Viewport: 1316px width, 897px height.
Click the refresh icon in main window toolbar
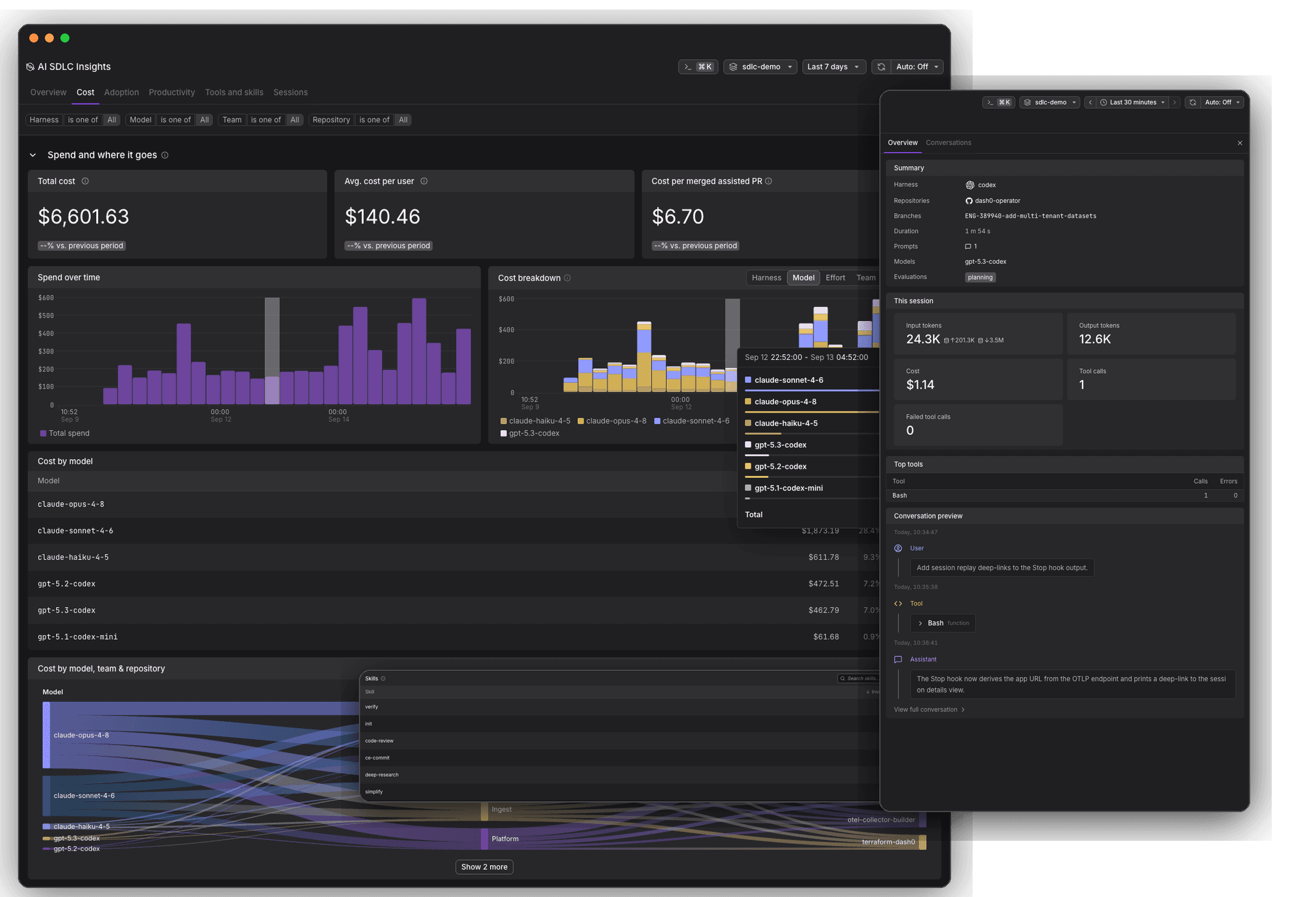pyautogui.click(x=881, y=67)
